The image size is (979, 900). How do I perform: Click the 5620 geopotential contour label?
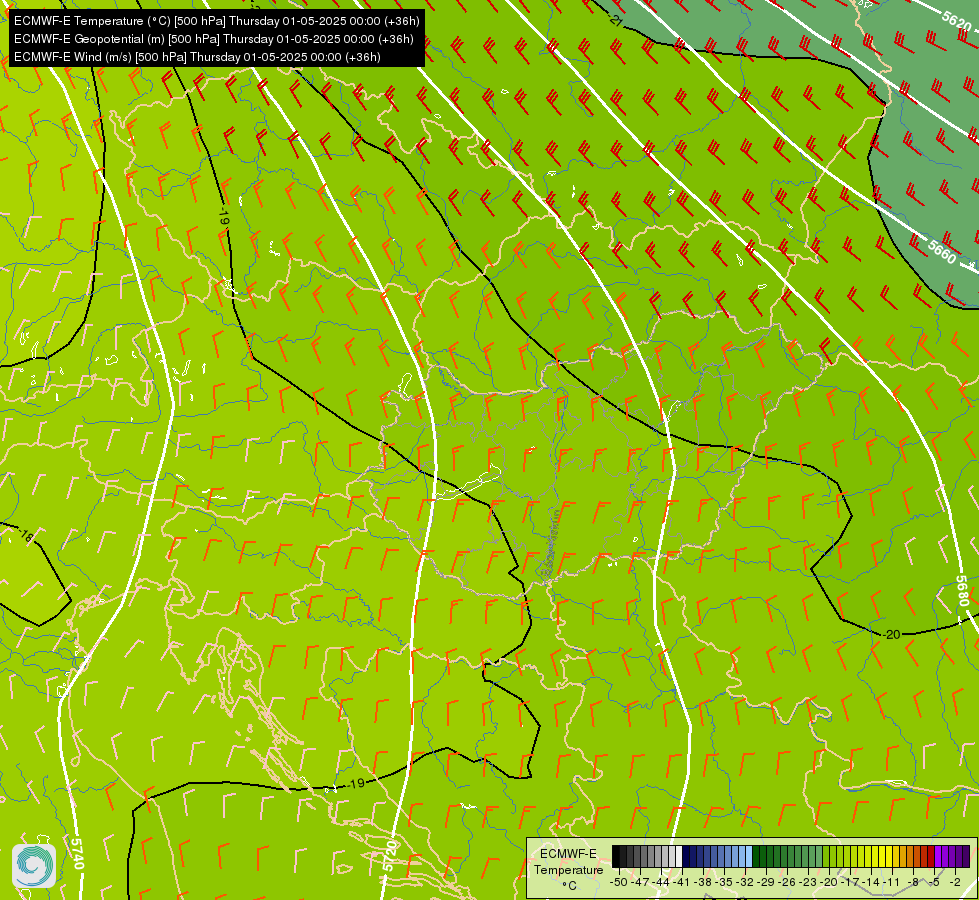point(957,21)
